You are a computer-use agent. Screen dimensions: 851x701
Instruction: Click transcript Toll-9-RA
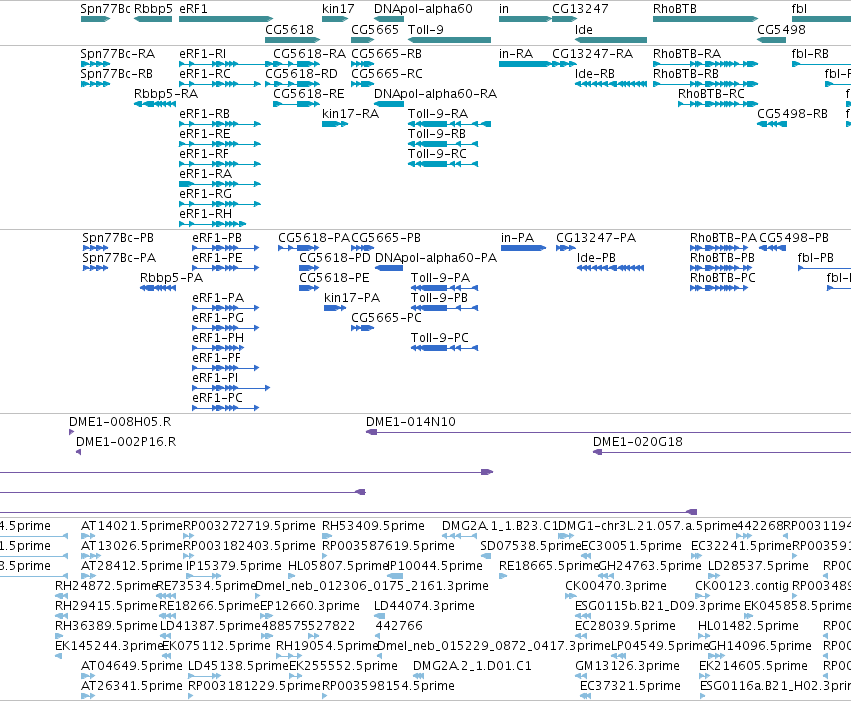[438, 114]
